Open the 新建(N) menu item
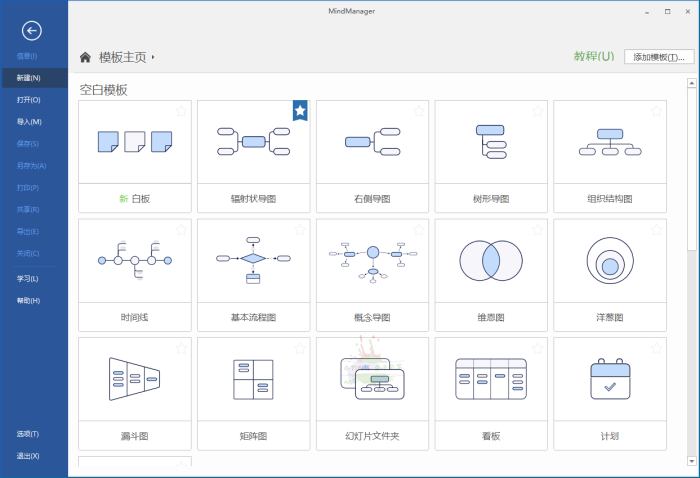Image resolution: width=700 pixels, height=478 pixels. pyautogui.click(x=34, y=78)
